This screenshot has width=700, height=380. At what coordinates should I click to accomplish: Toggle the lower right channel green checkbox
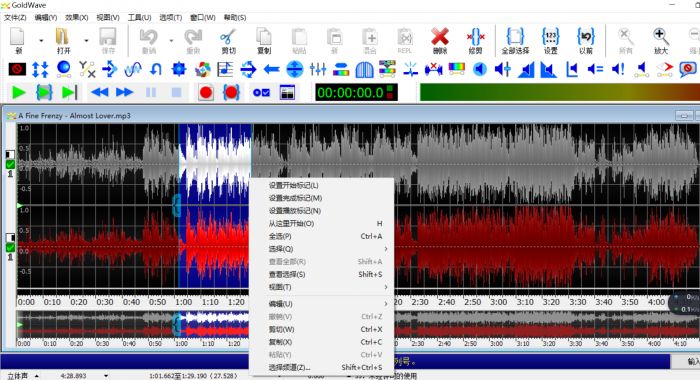click(x=10, y=248)
